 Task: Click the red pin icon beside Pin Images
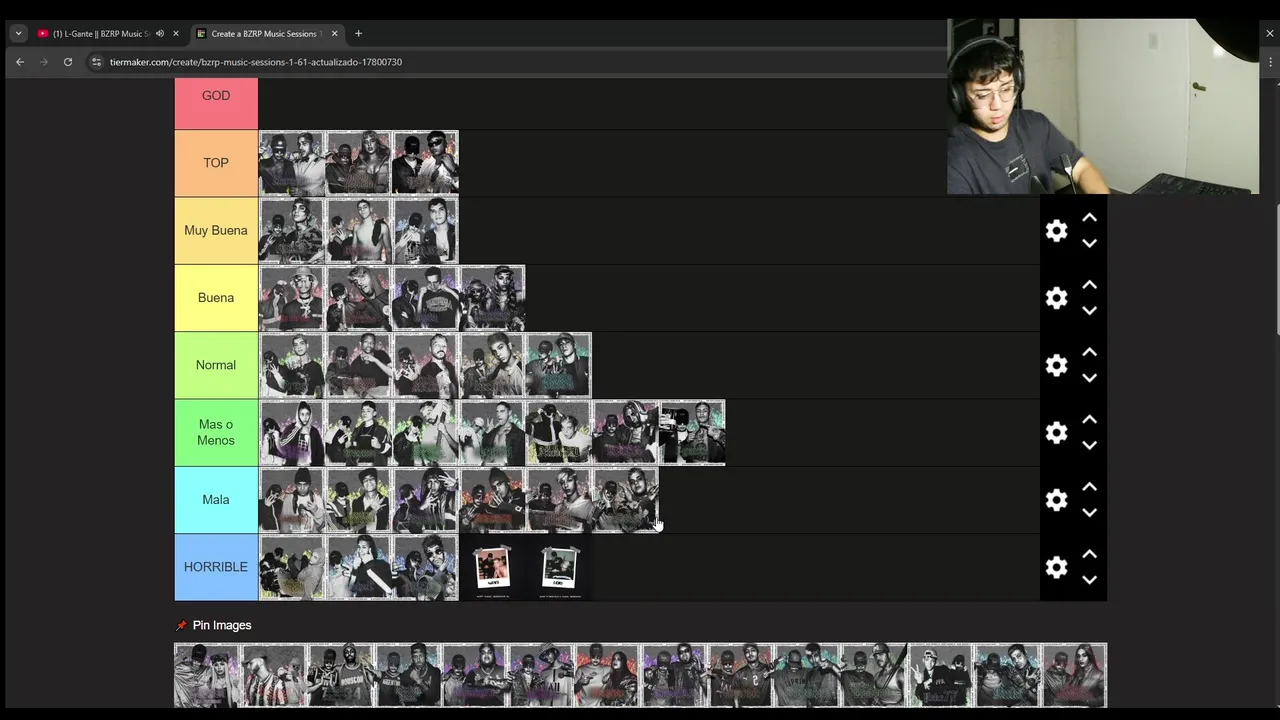(x=181, y=626)
